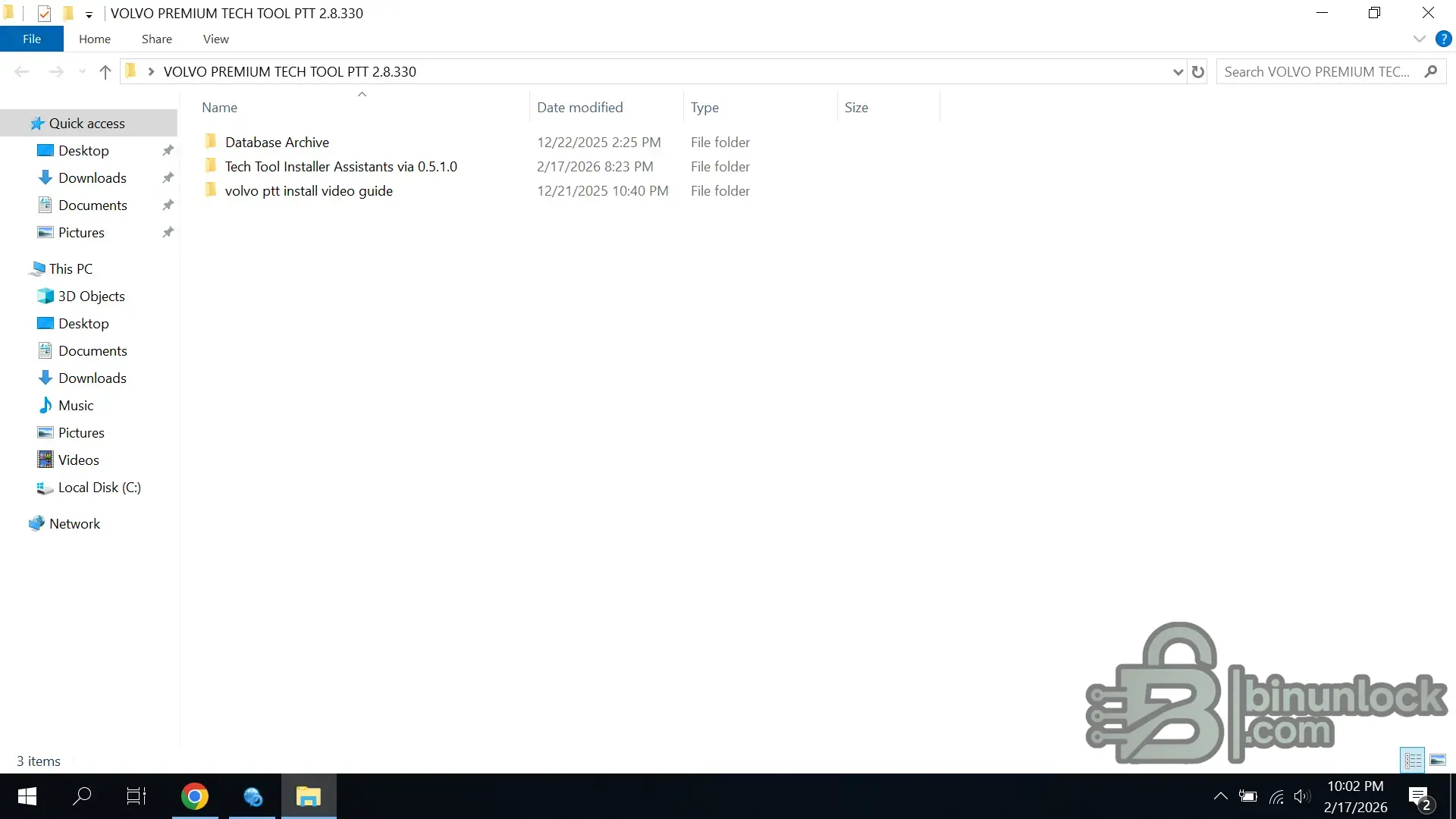Click the Up one level arrow
This screenshot has width=1456, height=819.
pos(105,72)
